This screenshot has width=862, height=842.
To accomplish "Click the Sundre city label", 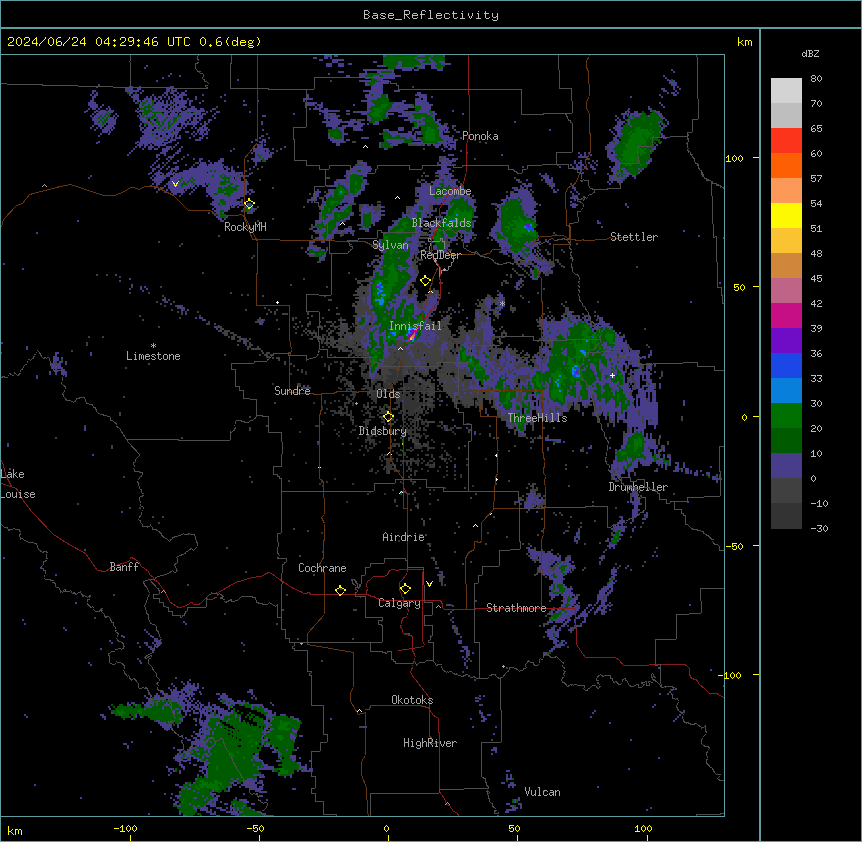I will click(292, 391).
